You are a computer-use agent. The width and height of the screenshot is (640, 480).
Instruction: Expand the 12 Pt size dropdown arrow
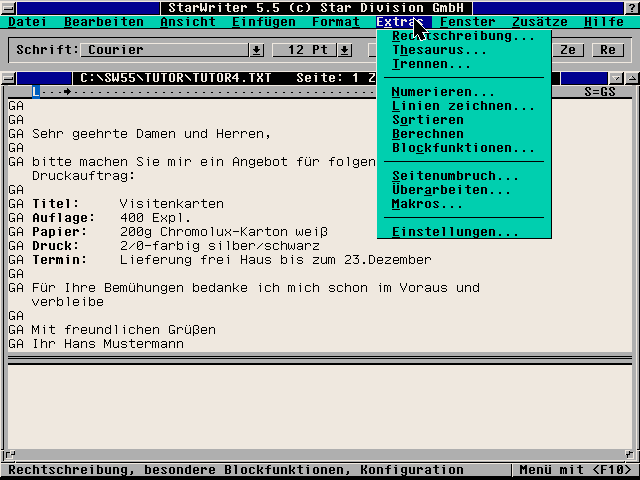coord(345,50)
